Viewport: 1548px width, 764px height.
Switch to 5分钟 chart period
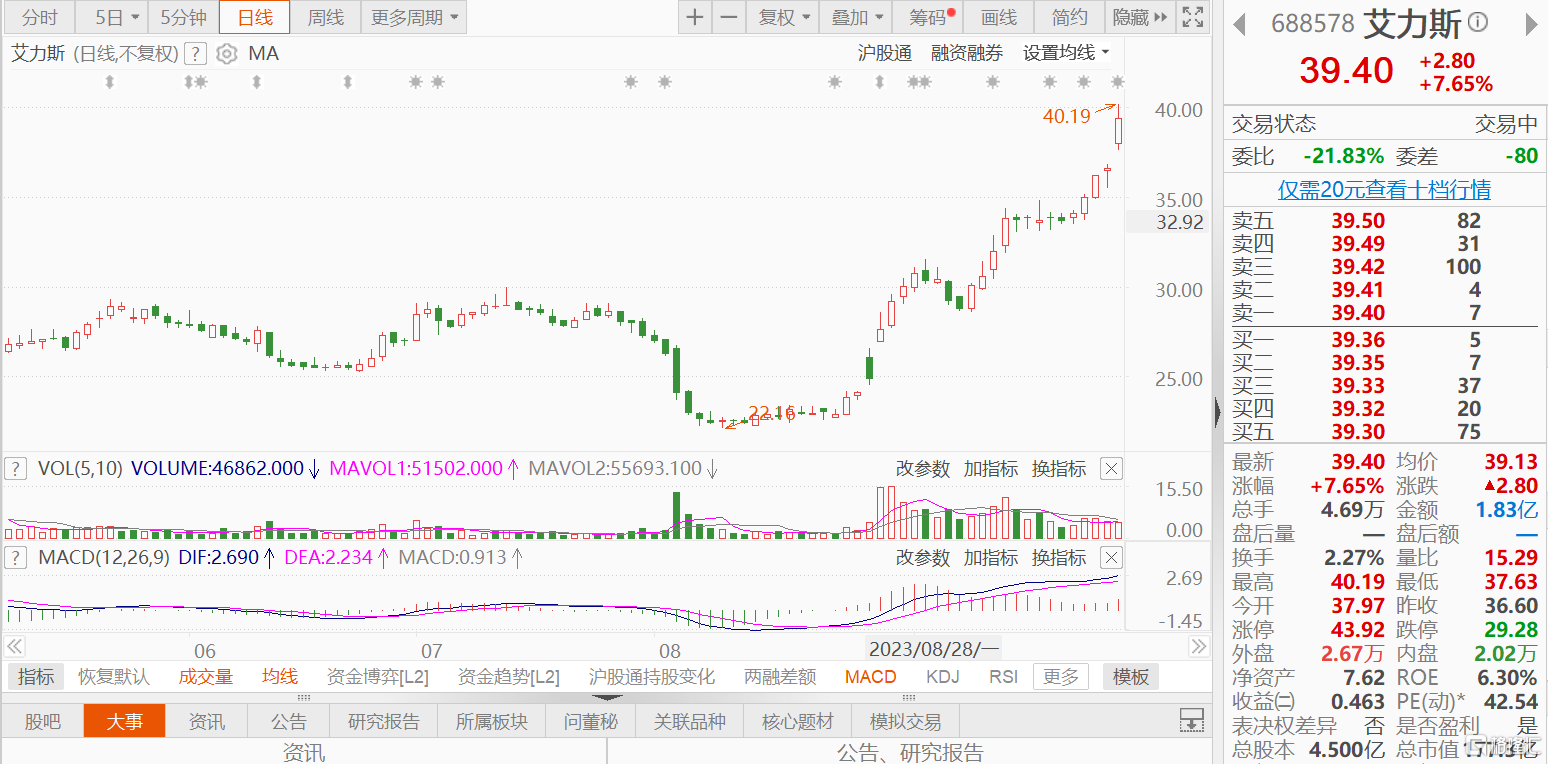[x=184, y=17]
